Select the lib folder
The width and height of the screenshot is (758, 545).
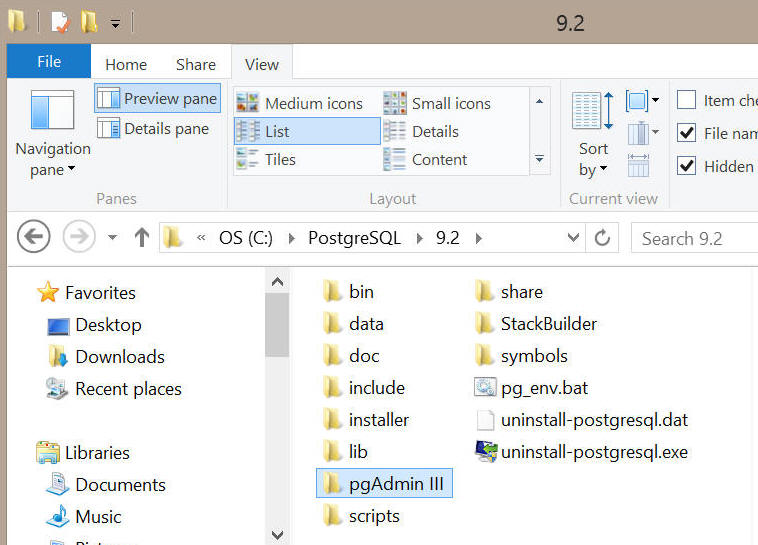pos(346,452)
